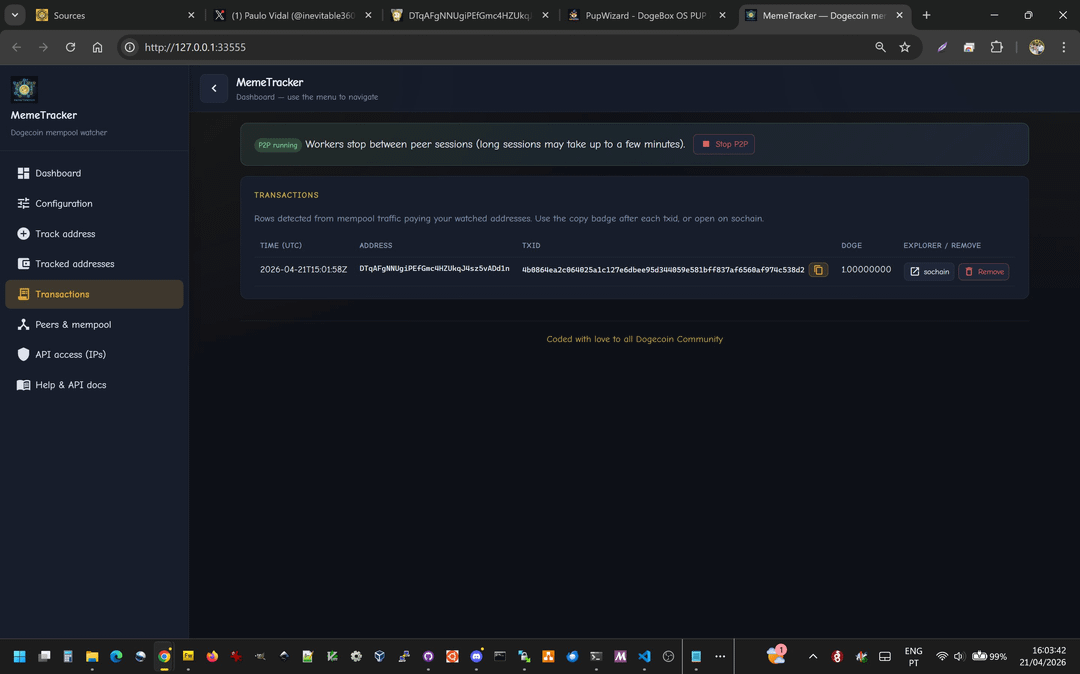Copy the transaction txid with the copy badge

pyautogui.click(x=818, y=270)
